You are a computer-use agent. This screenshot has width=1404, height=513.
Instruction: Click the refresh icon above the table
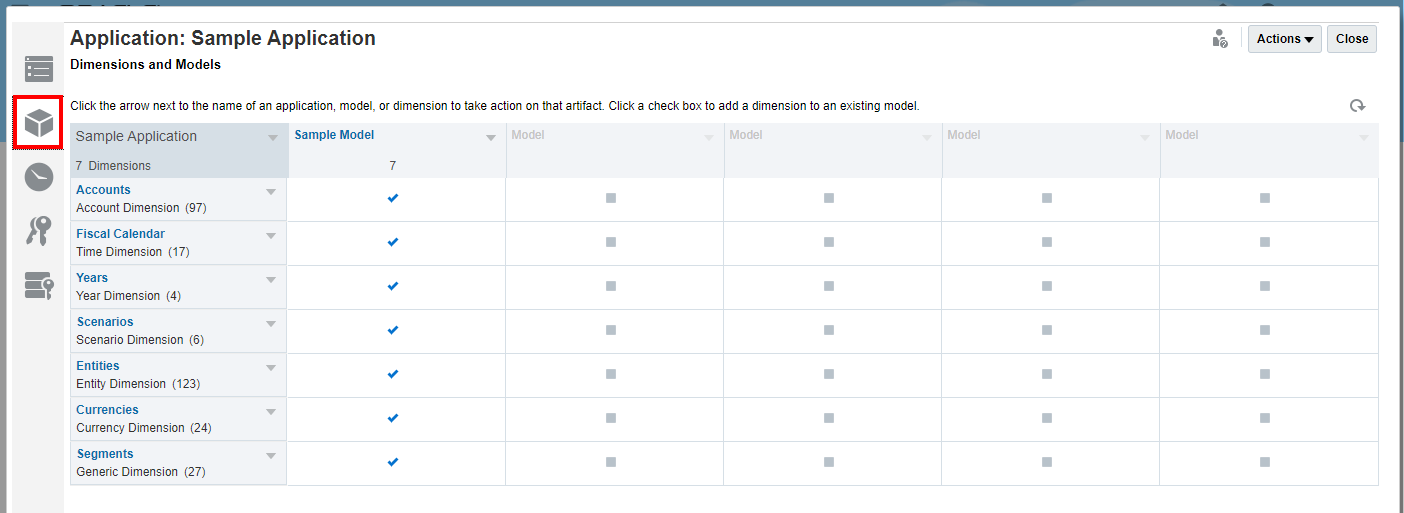click(1357, 106)
